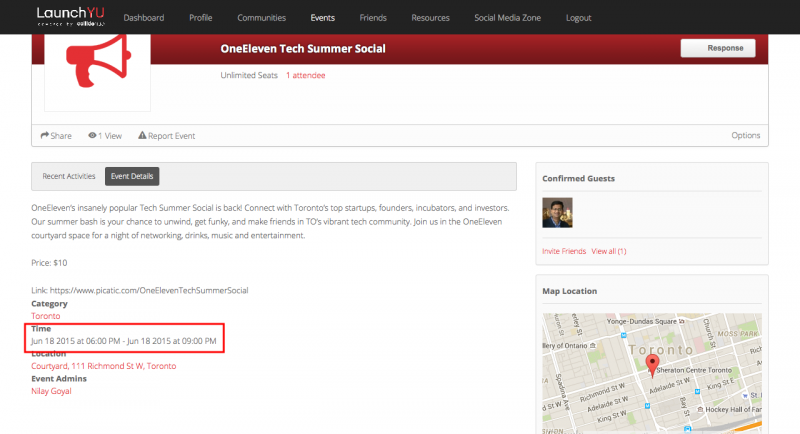800x434 pixels.
Task: Click the Invite Friends link
Action: [x=564, y=251]
